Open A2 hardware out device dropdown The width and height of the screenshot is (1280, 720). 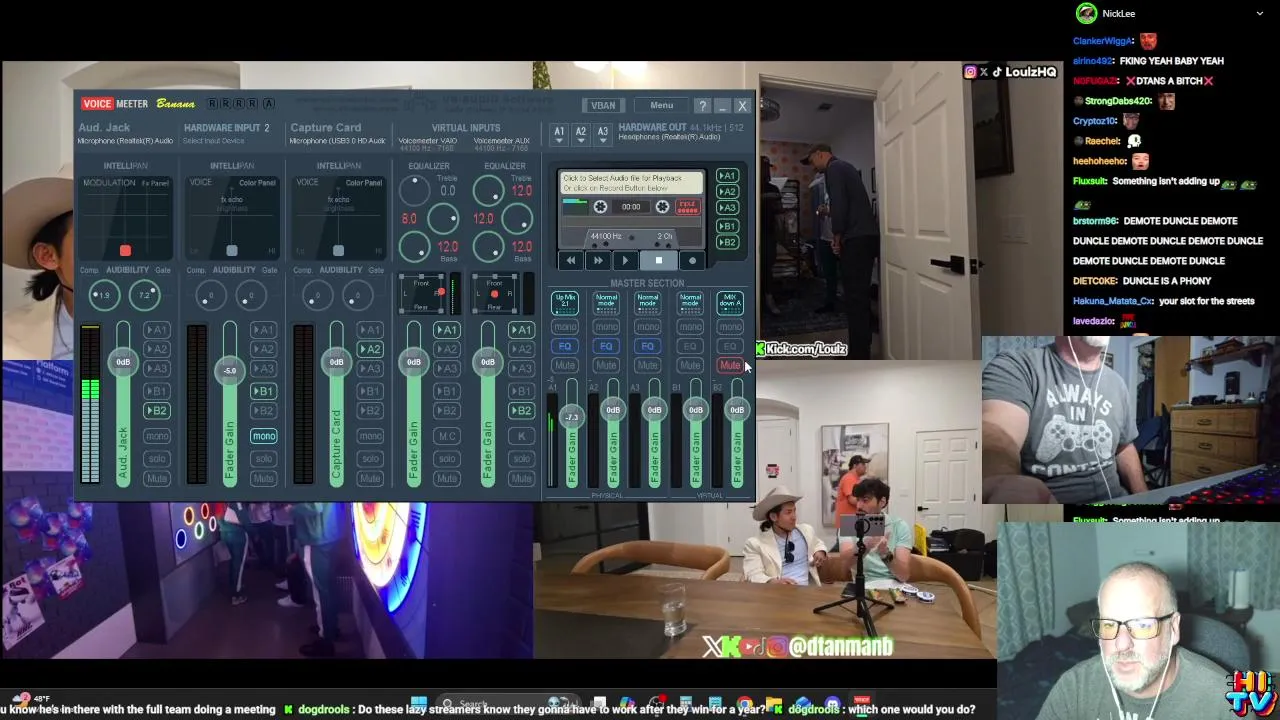(580, 134)
